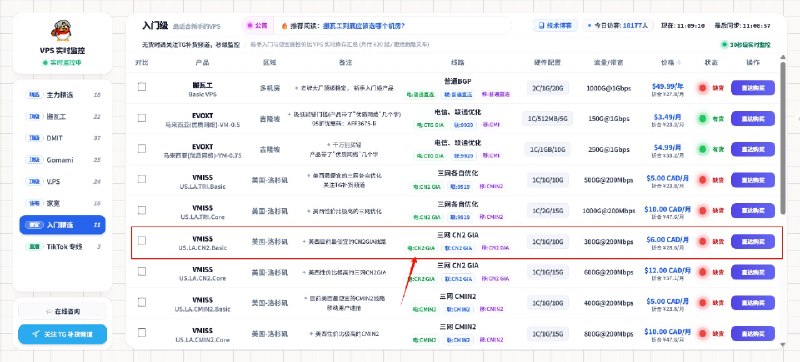The image size is (800, 362).
Task: Click the red status dot on US.LA.CMIN2.Core row
Action: click(703, 333)
